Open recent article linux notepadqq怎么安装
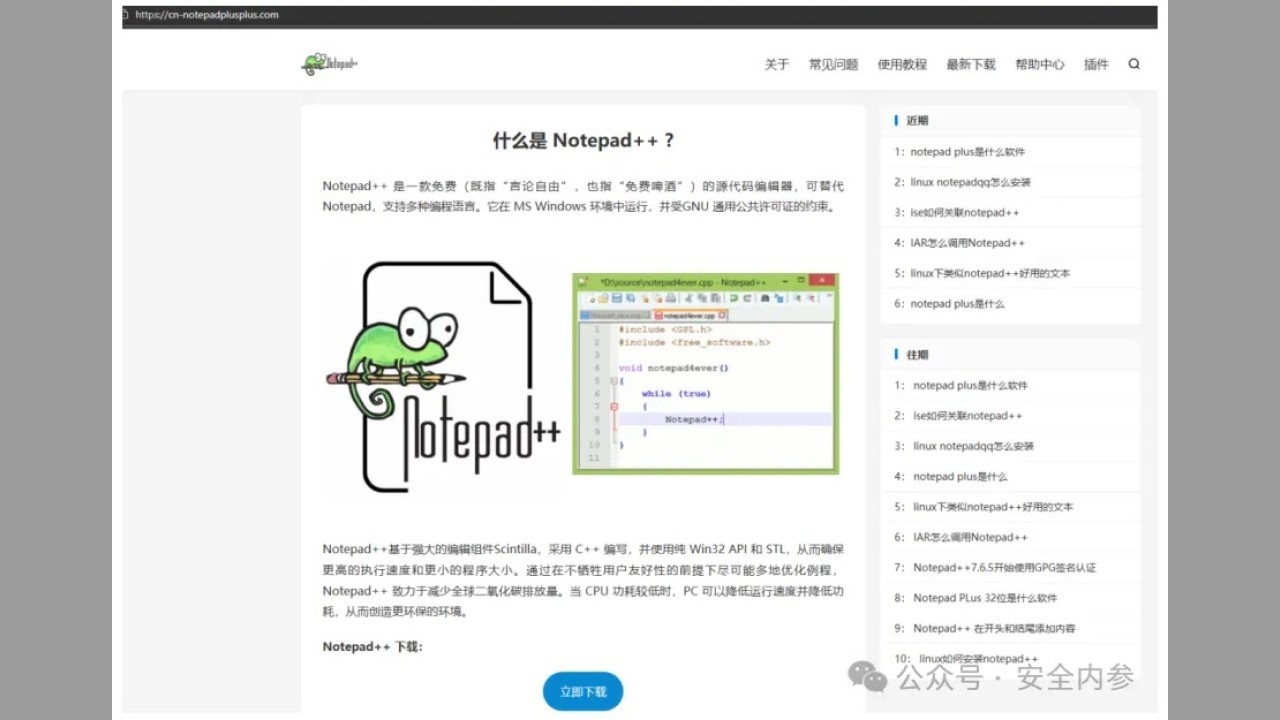 [970, 182]
